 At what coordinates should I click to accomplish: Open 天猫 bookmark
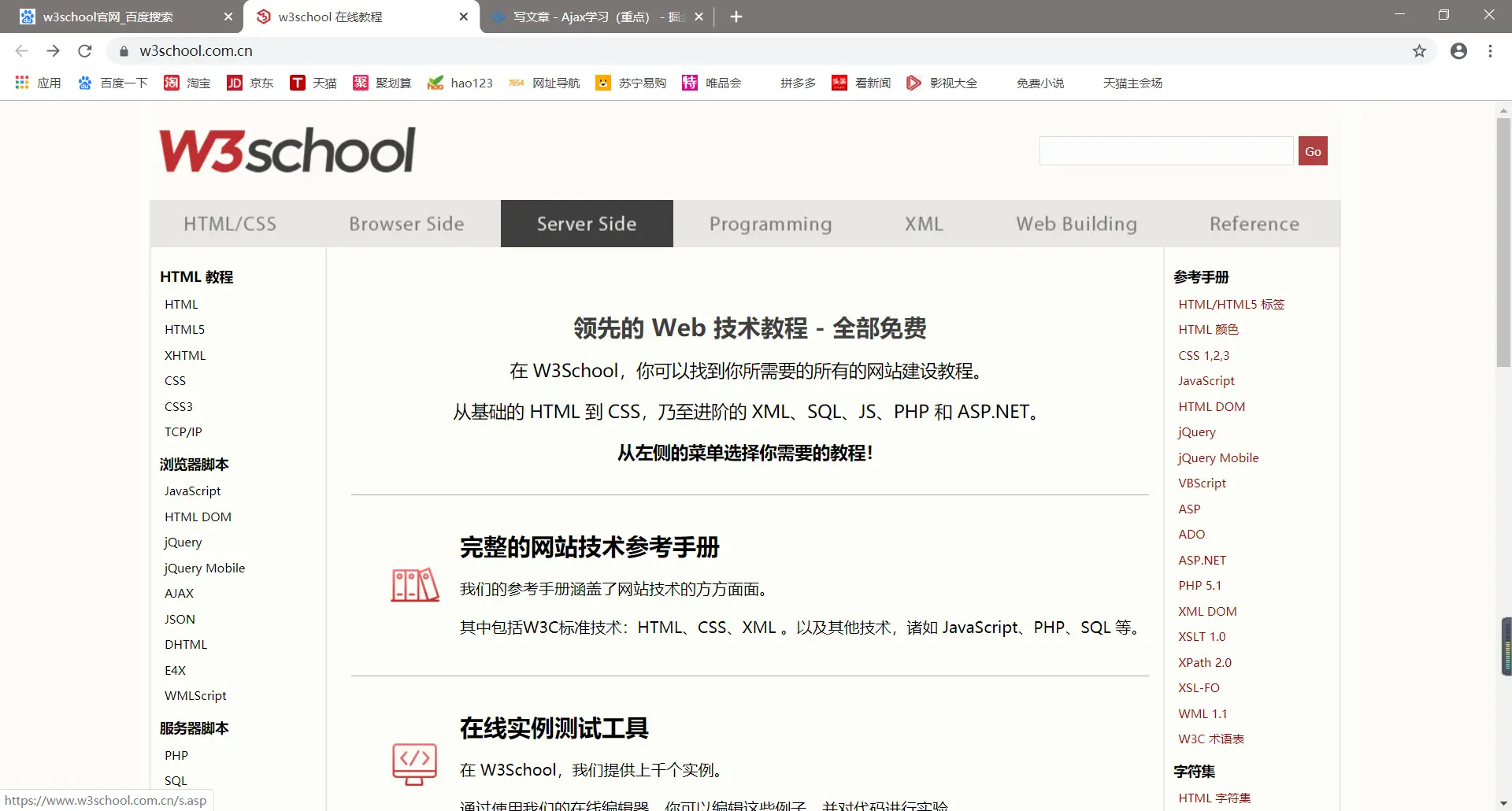point(313,83)
